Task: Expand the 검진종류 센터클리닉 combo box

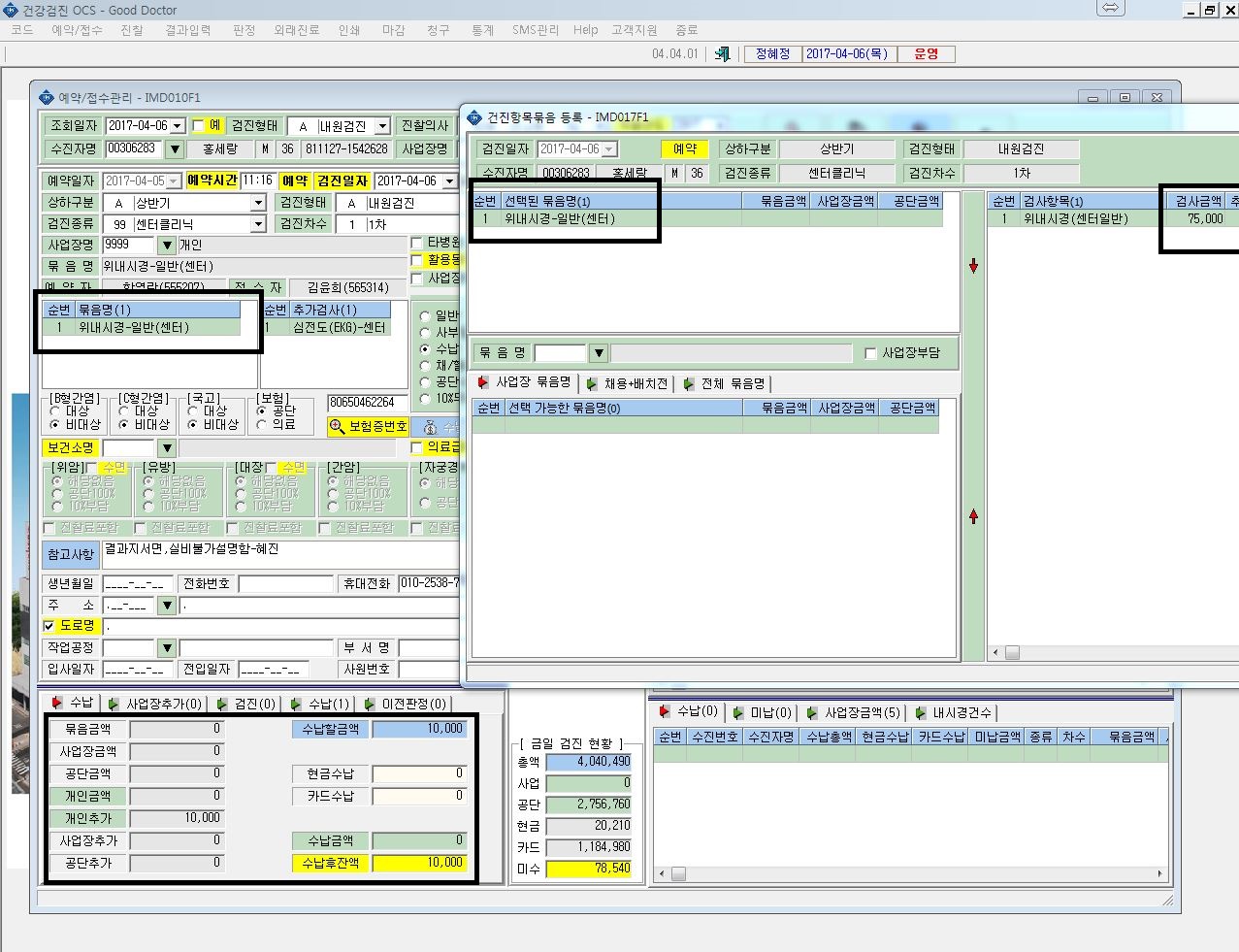Action: pos(258,224)
